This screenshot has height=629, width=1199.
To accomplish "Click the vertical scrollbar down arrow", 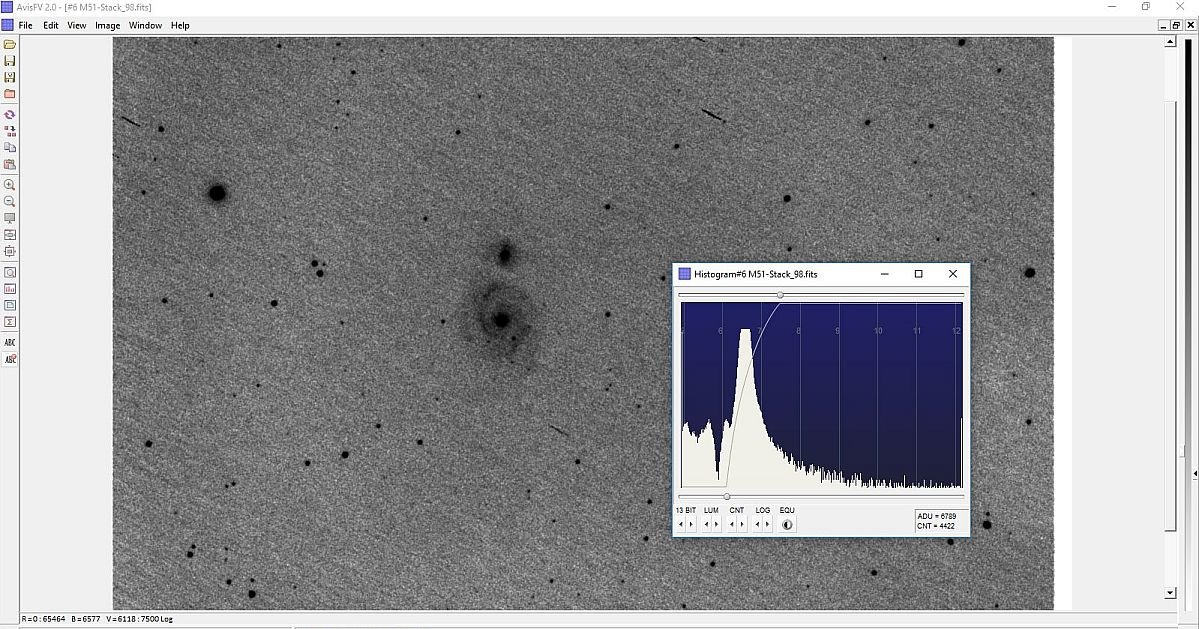I will 1170,593.
